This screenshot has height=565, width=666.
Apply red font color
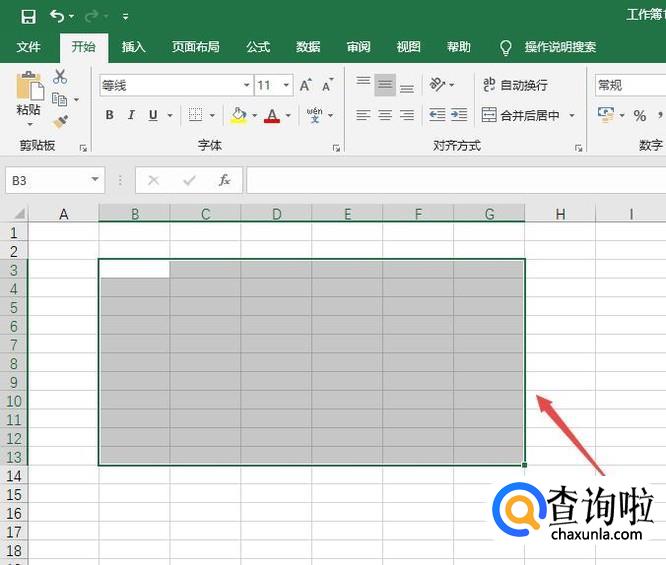pos(272,115)
